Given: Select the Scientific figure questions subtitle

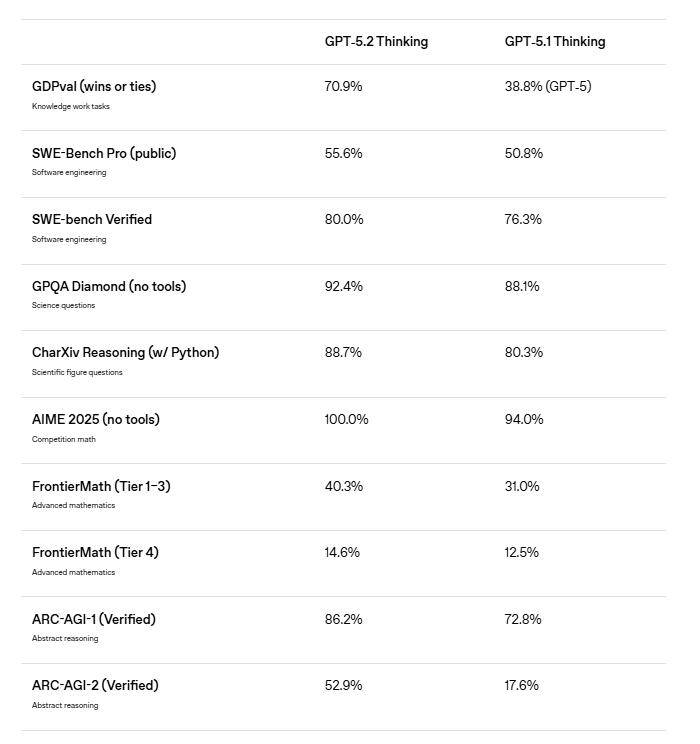Looking at the screenshot, I should [77, 373].
